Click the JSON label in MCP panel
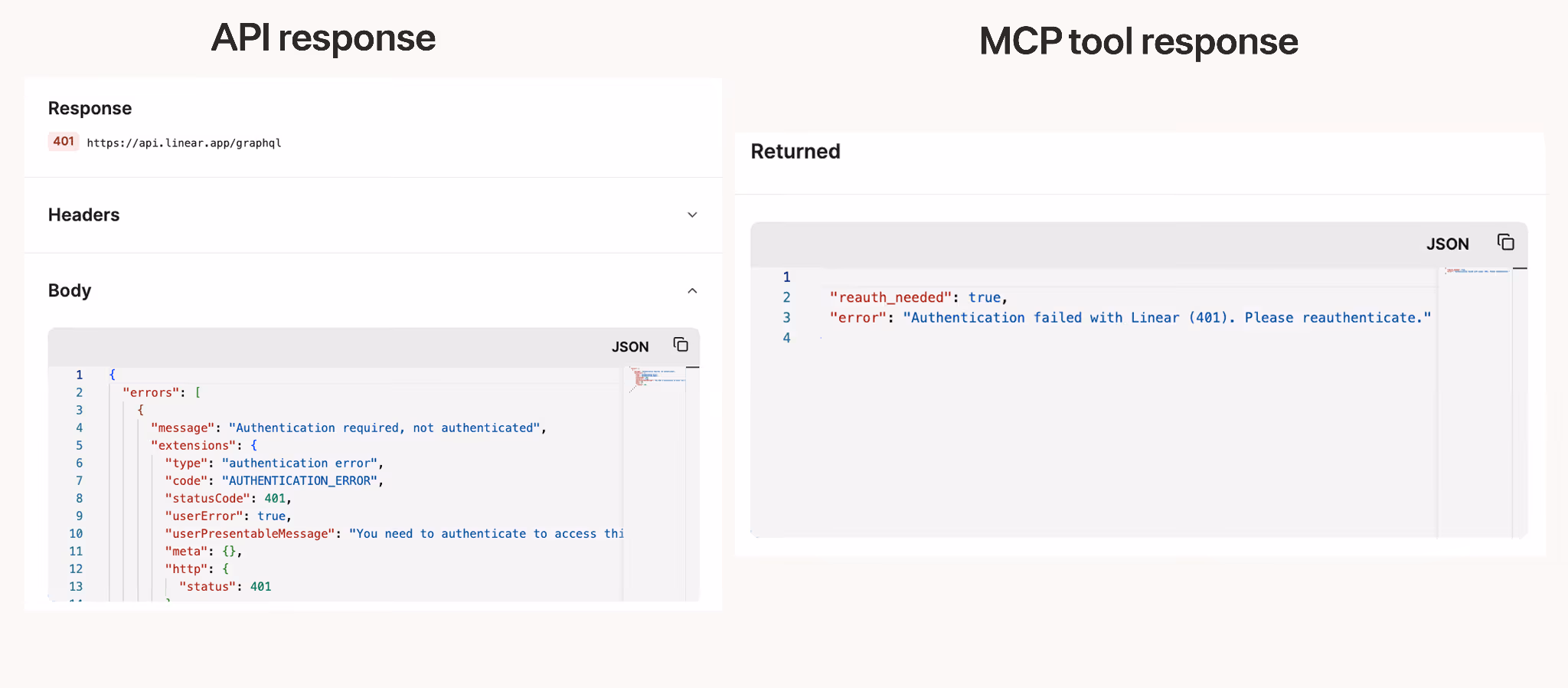This screenshot has width=1568, height=688. click(x=1447, y=244)
